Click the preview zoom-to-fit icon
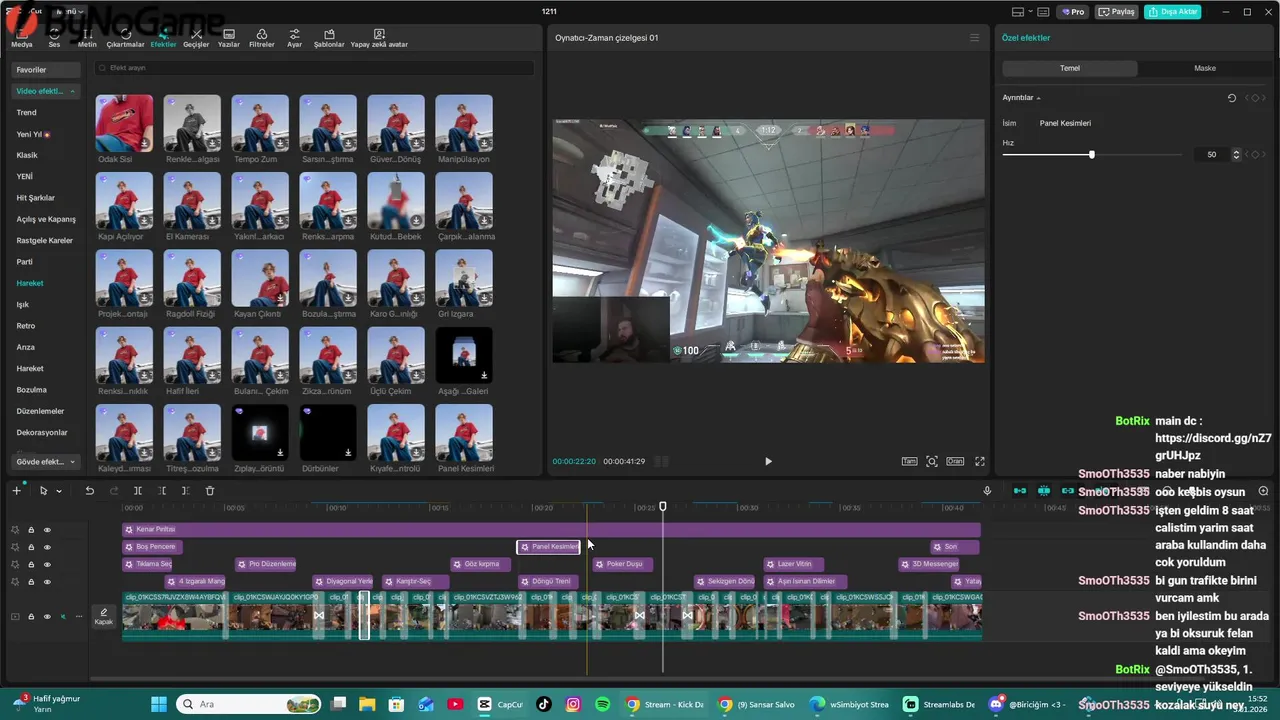The height and width of the screenshot is (720, 1280). 932,461
